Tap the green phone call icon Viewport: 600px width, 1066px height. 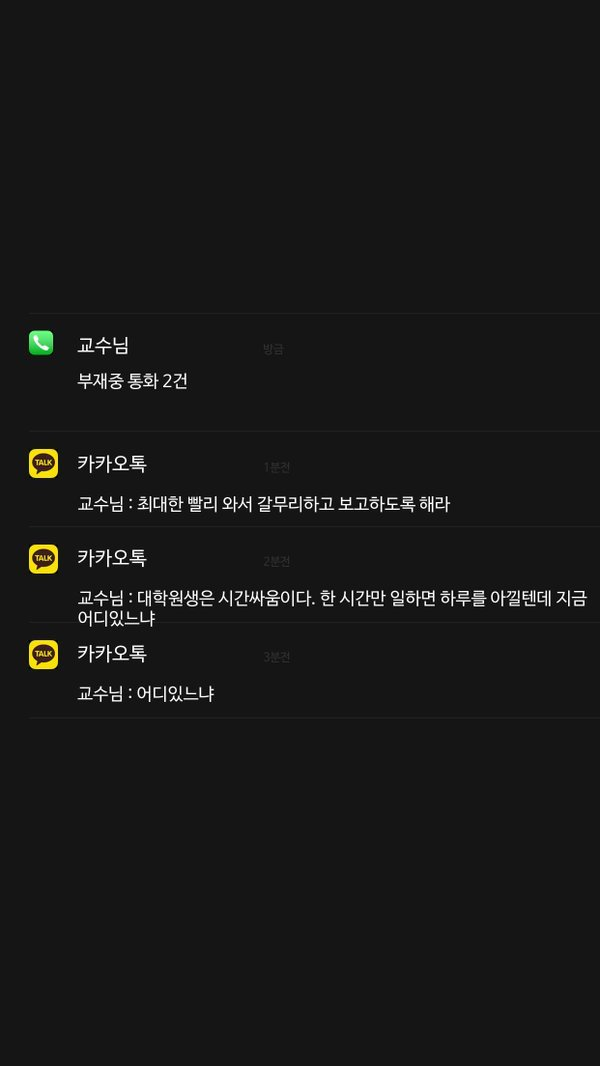tap(41, 343)
